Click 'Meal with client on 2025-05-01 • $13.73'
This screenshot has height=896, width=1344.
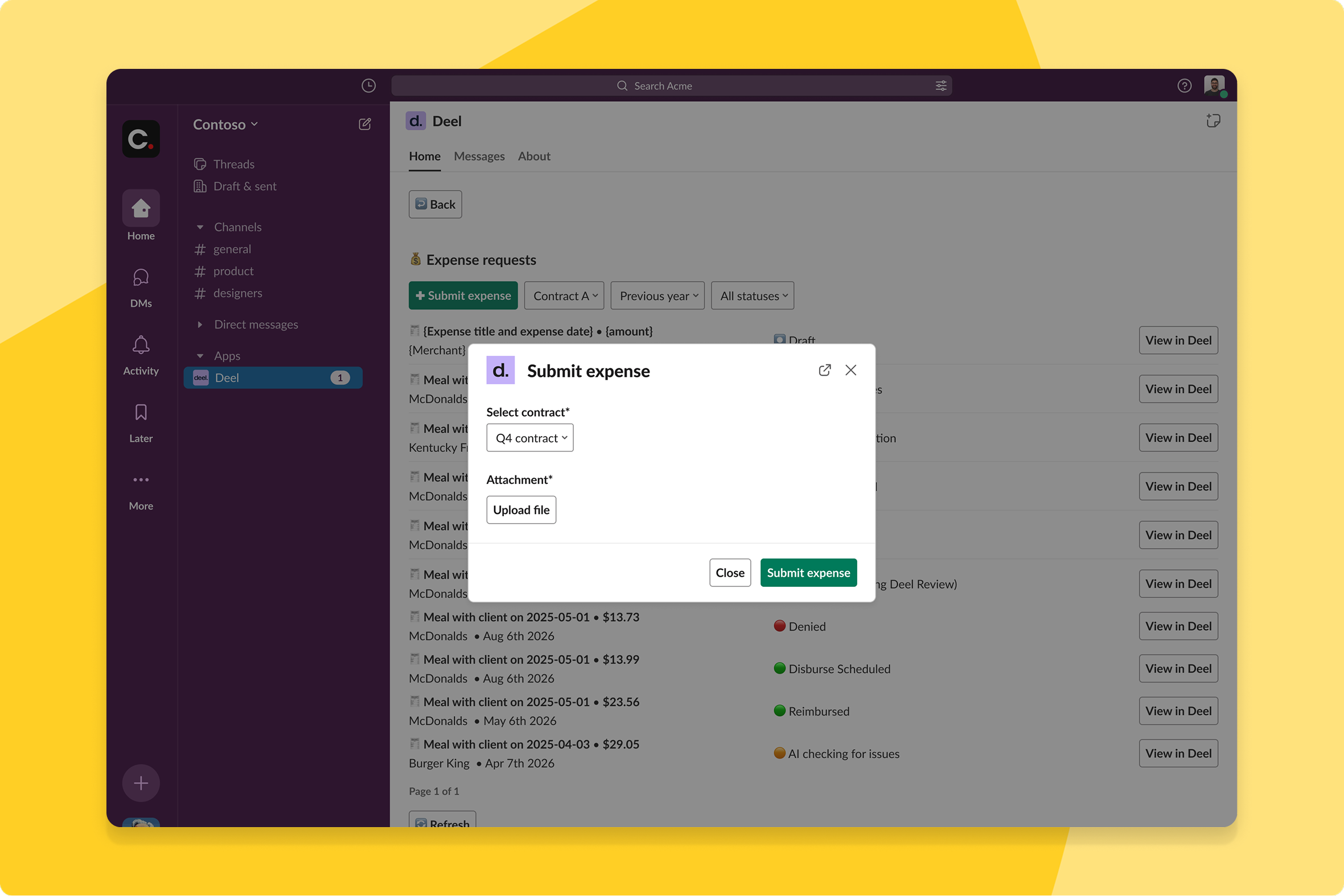(x=532, y=617)
